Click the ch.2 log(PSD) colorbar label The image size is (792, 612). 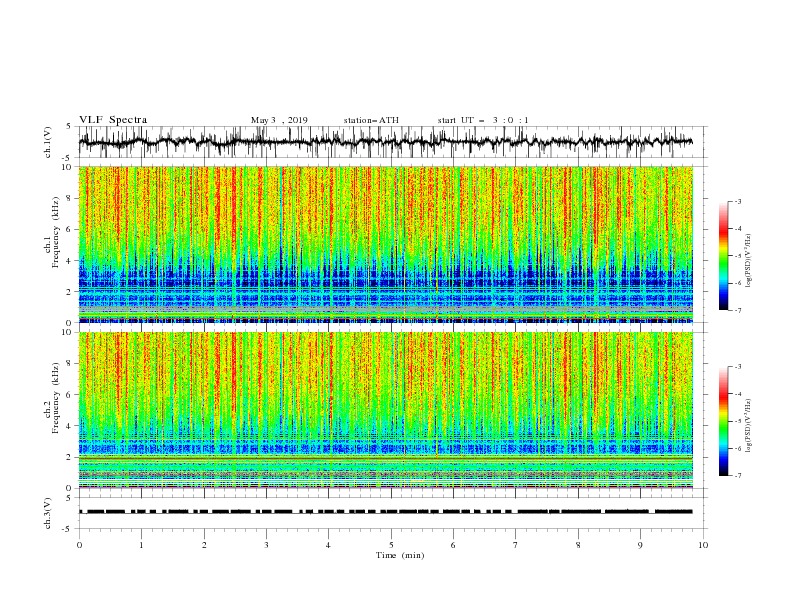748,426
